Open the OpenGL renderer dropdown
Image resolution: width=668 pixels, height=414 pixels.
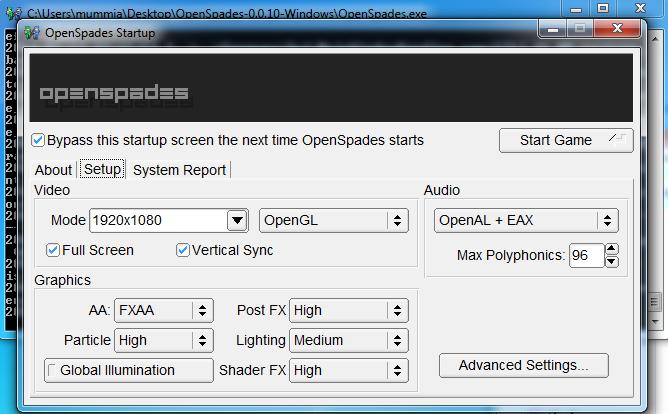point(334,220)
